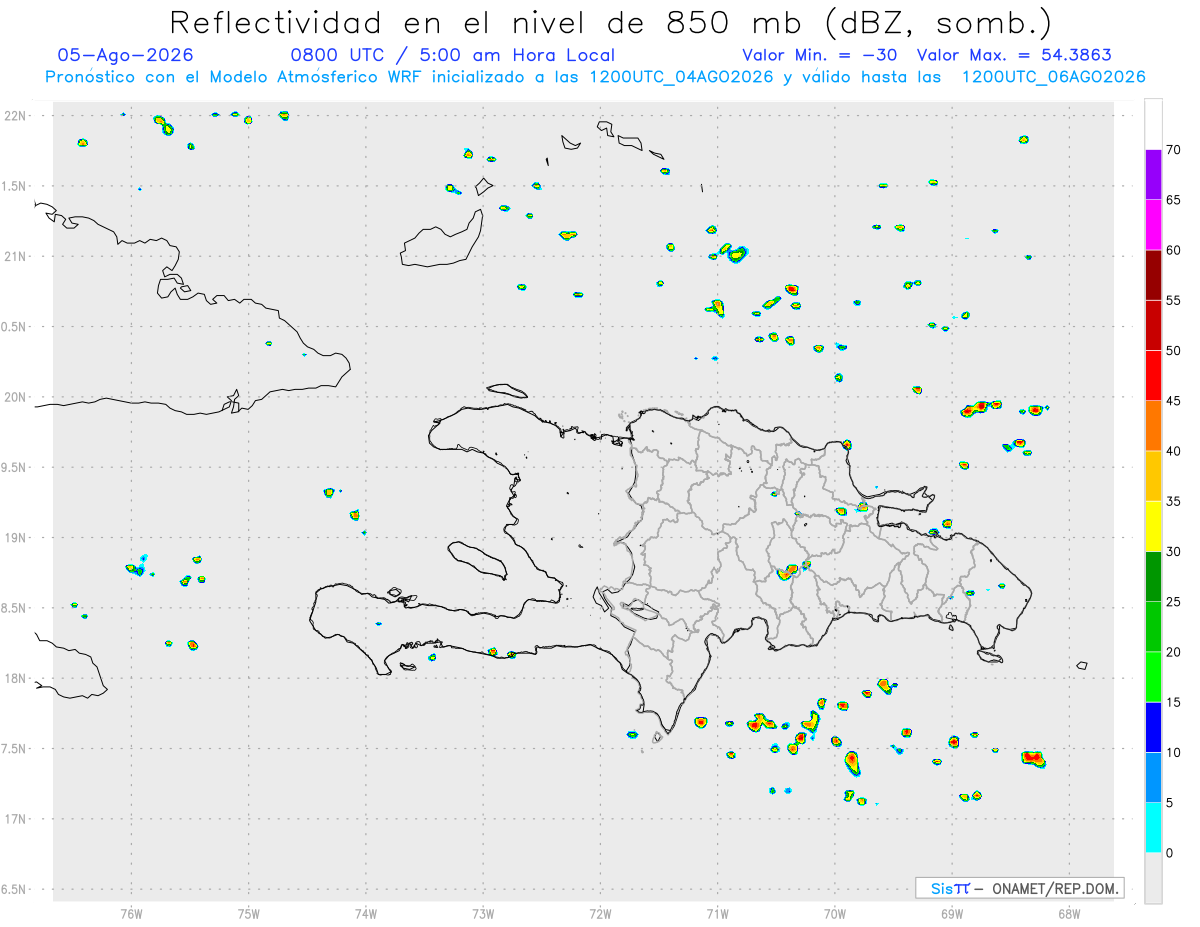The image size is (1200, 927).
Task: Select the bright lime 15–20 dBZ color band
Action: click(x=1153, y=677)
